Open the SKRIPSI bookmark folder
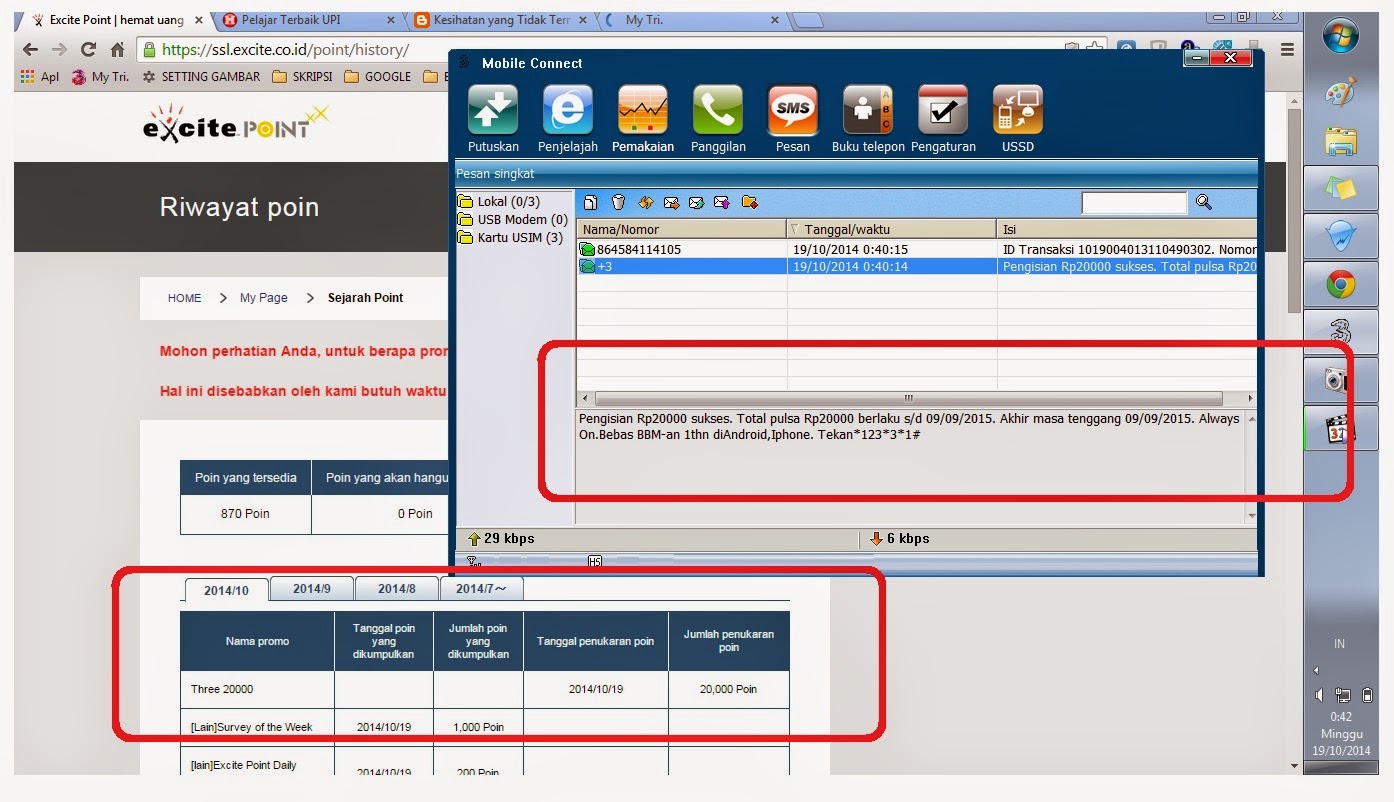 (x=303, y=76)
